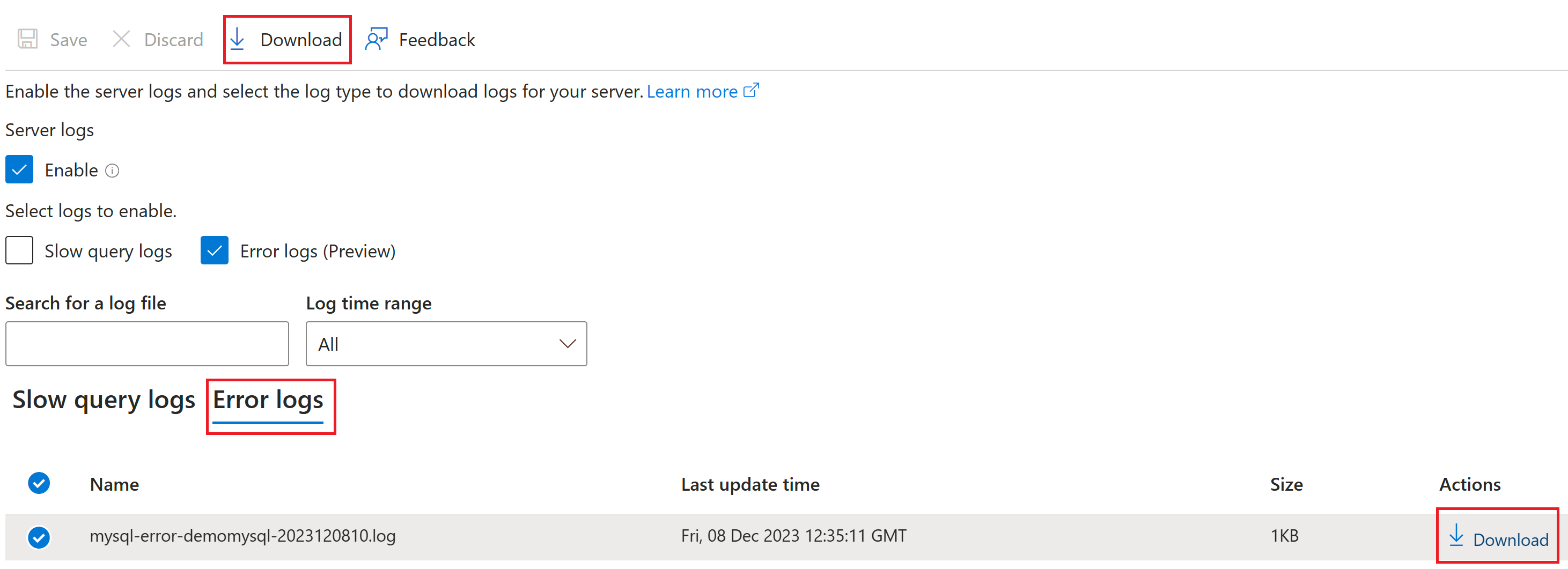
Task: Click the mysql-error-demomysql-2023120810.log file name
Action: (x=243, y=536)
